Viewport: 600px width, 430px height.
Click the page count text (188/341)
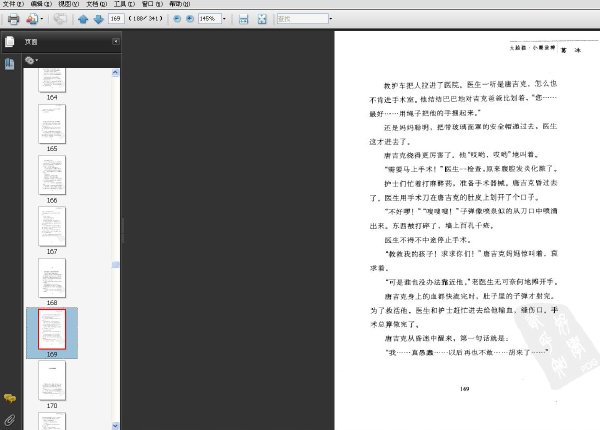point(145,18)
